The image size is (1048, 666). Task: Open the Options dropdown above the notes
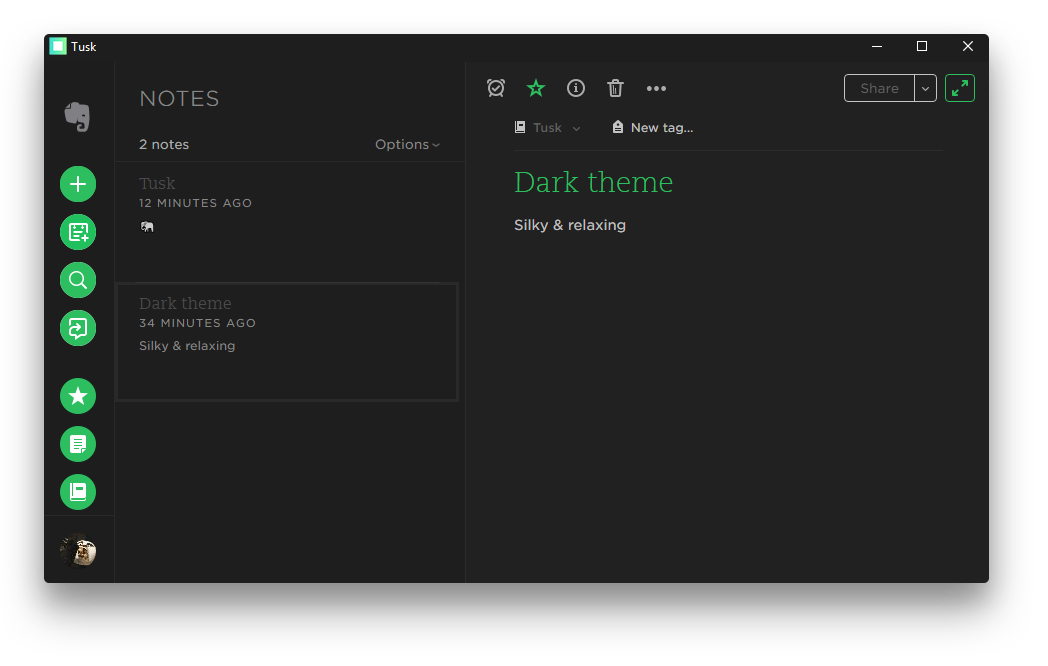click(406, 144)
